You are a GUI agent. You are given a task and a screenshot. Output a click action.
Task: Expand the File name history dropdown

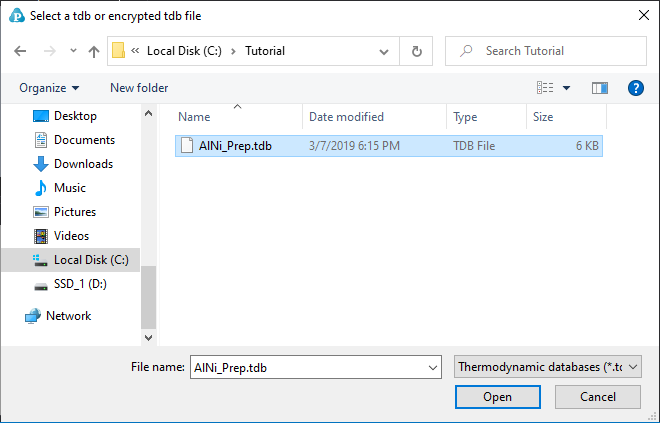point(433,367)
